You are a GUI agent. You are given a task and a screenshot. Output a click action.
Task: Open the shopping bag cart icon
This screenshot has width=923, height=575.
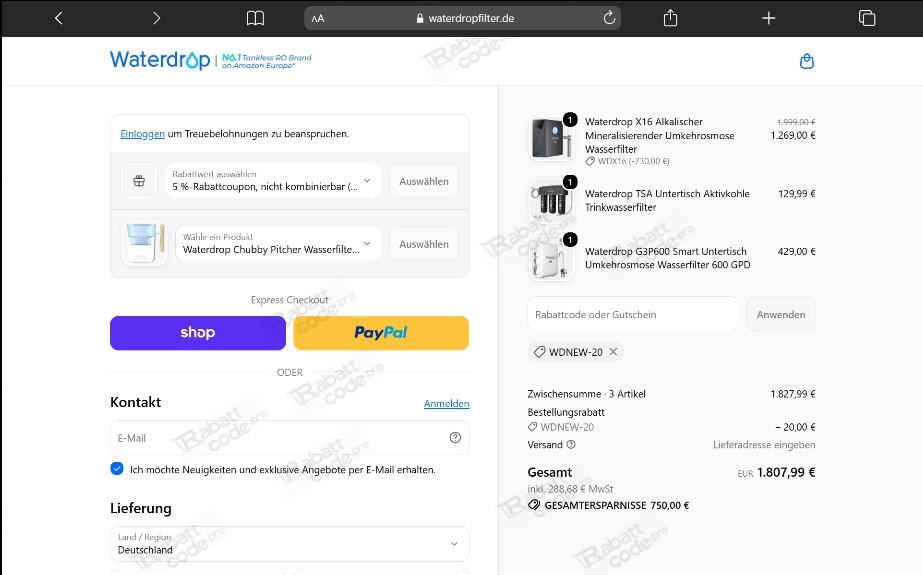click(x=806, y=61)
